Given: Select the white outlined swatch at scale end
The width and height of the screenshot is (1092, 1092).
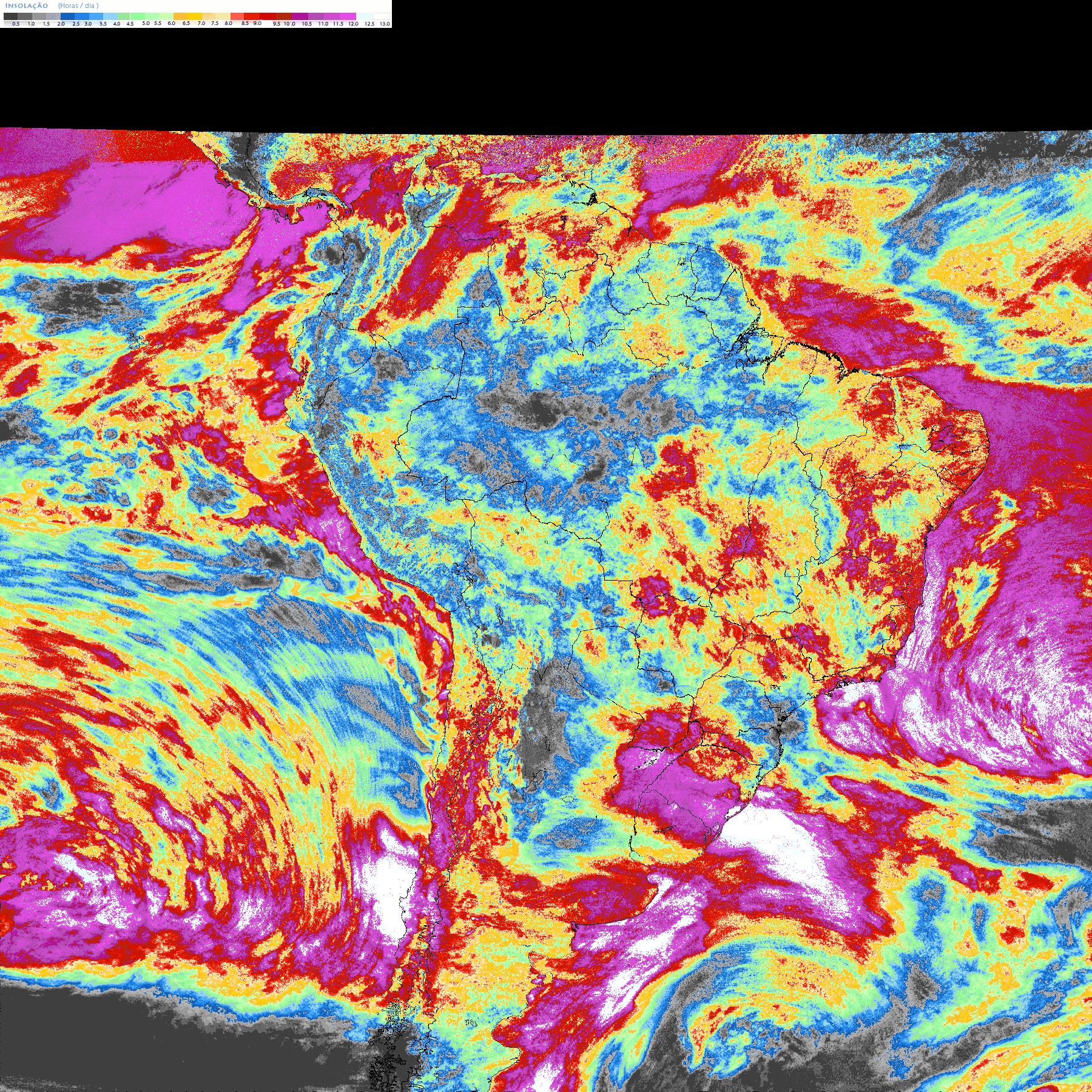Looking at the screenshot, I should point(381,16).
